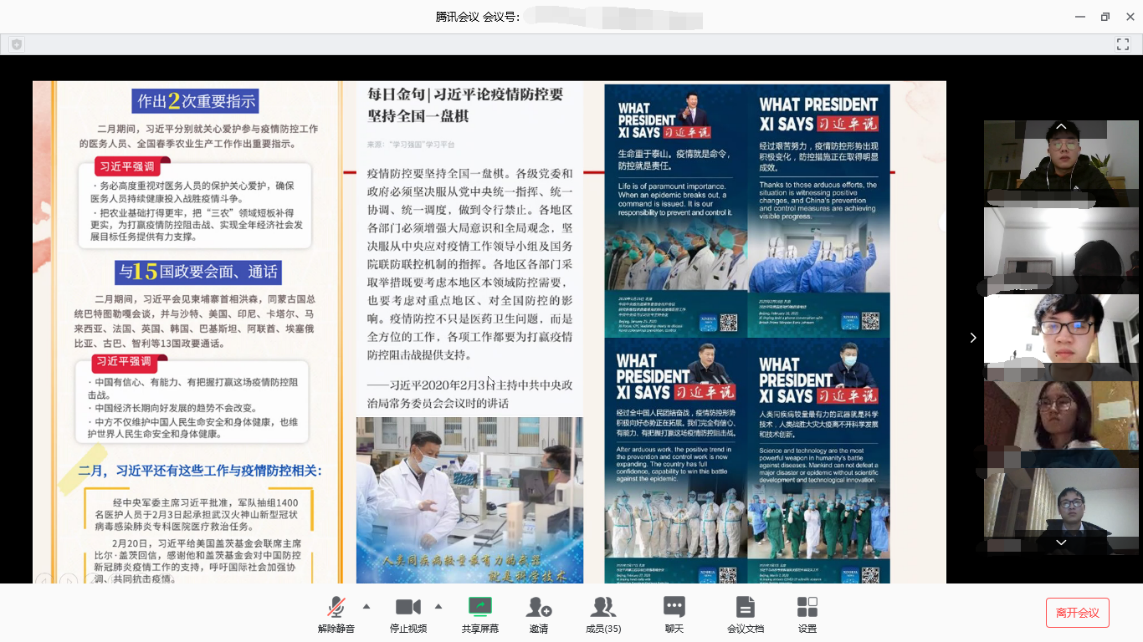Click the security shield icon at top-left

[x=17, y=44]
